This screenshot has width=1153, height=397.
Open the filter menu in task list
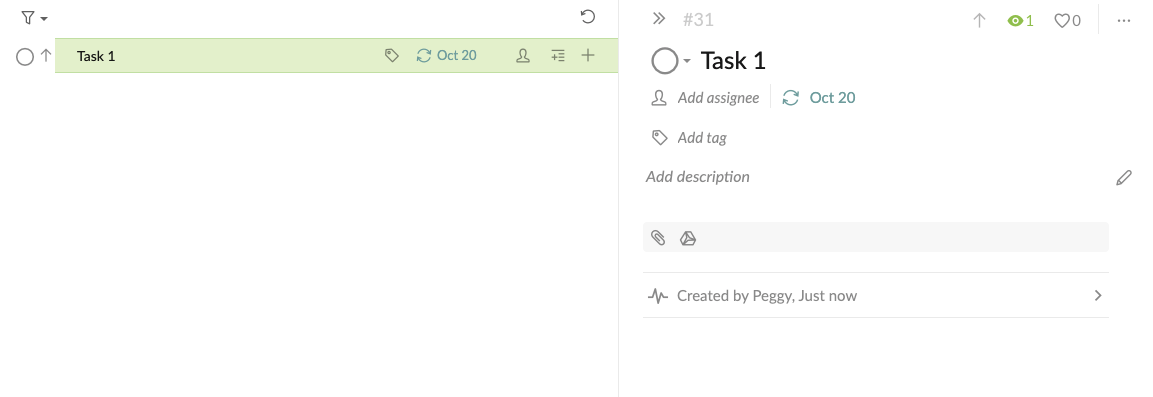(35, 18)
